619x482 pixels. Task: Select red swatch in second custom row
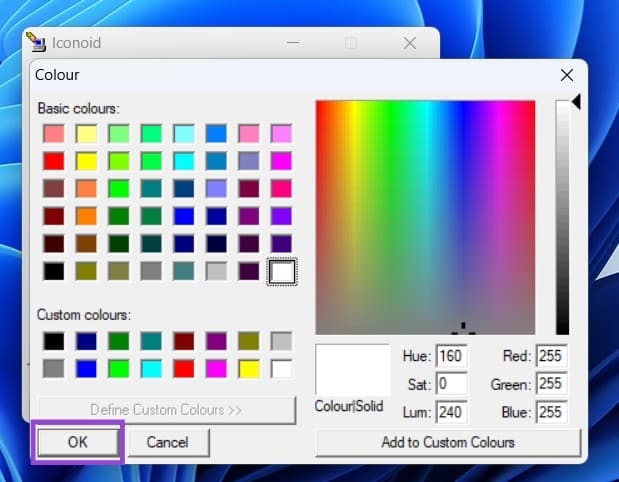[x=184, y=369]
